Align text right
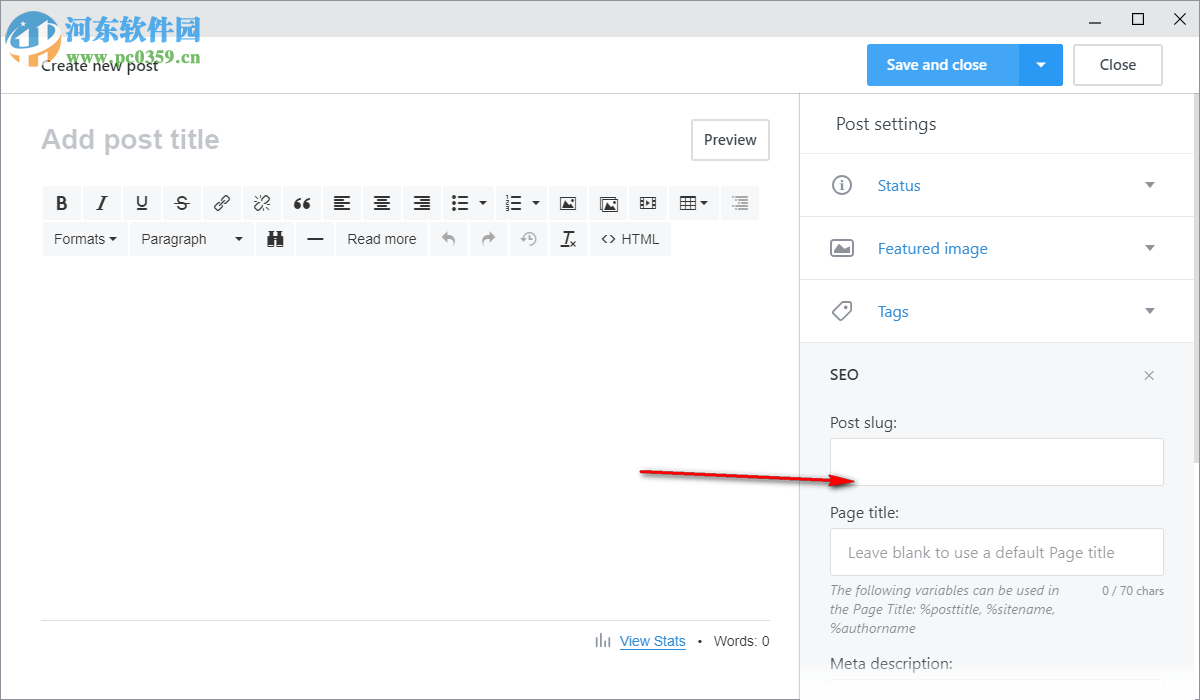The width and height of the screenshot is (1200, 700). pos(422,203)
